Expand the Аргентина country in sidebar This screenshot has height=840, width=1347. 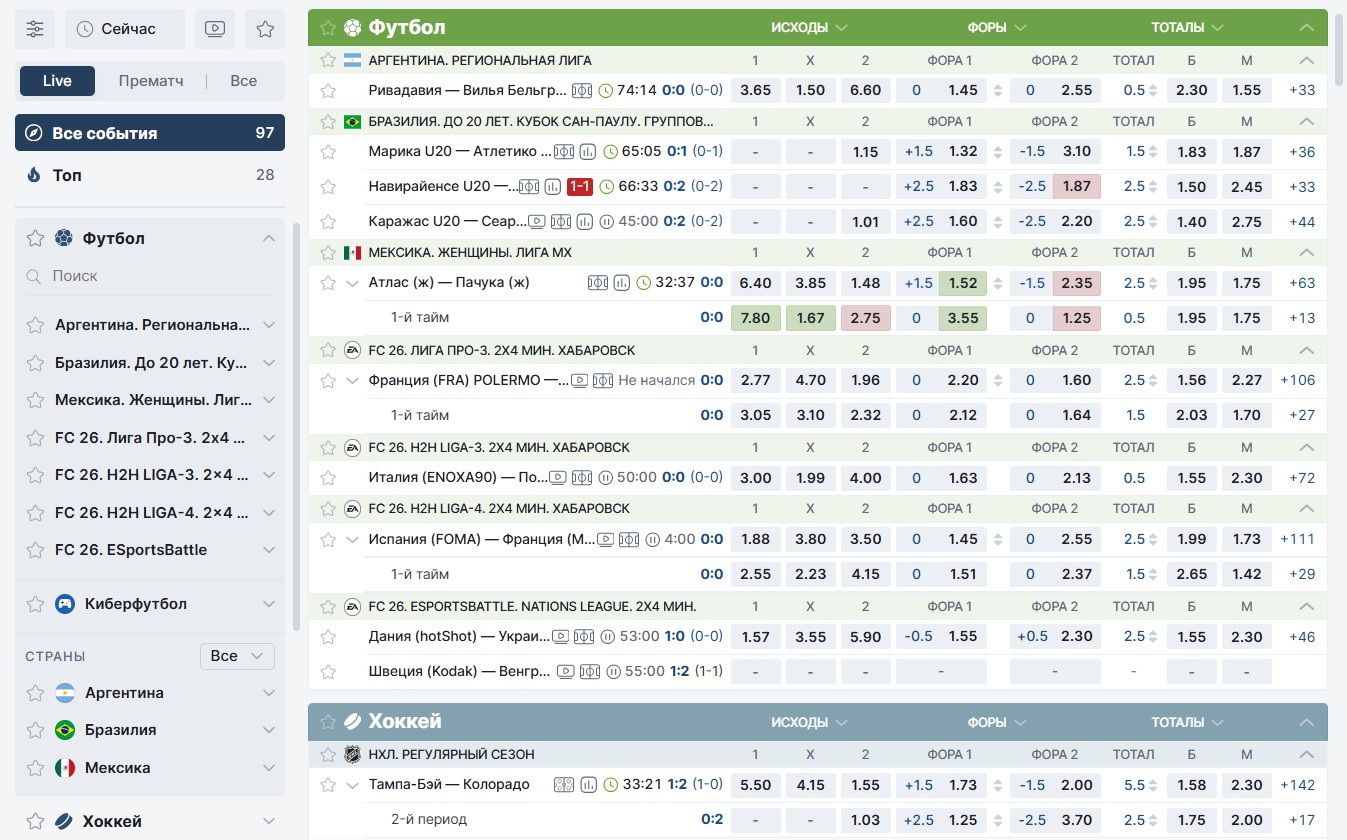268,693
